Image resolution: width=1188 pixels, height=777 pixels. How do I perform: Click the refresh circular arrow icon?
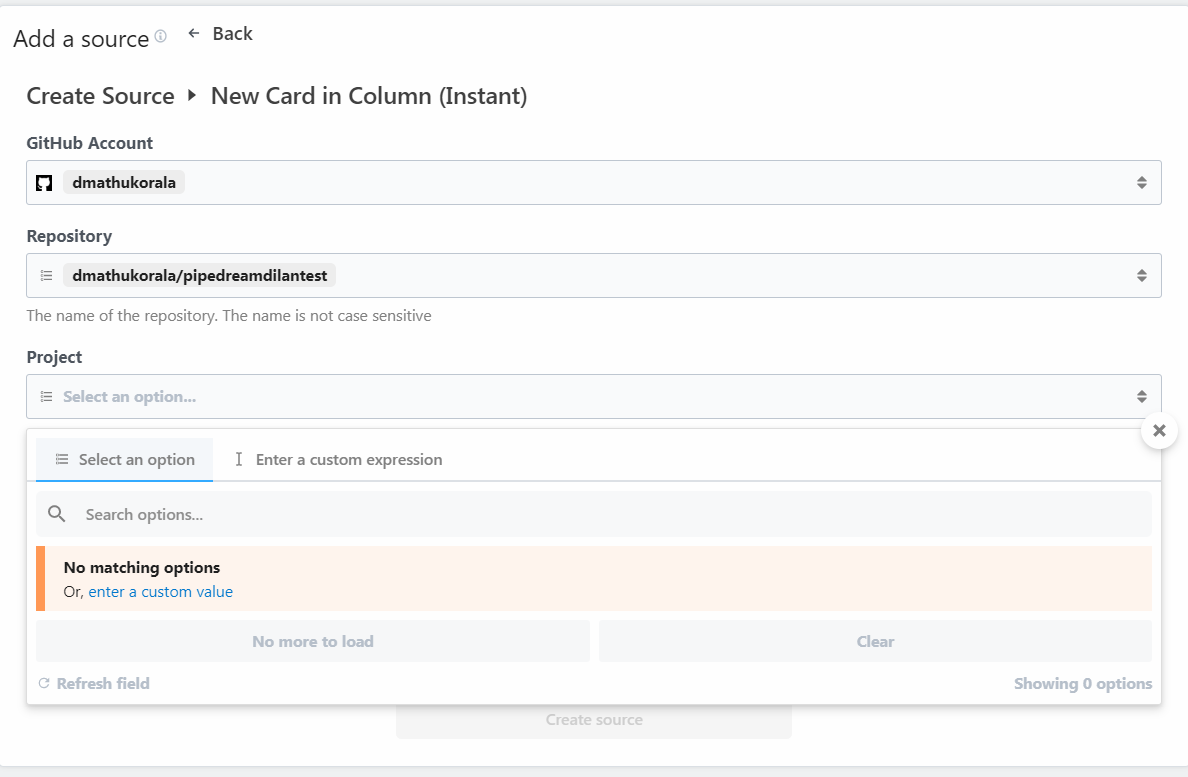pos(44,684)
